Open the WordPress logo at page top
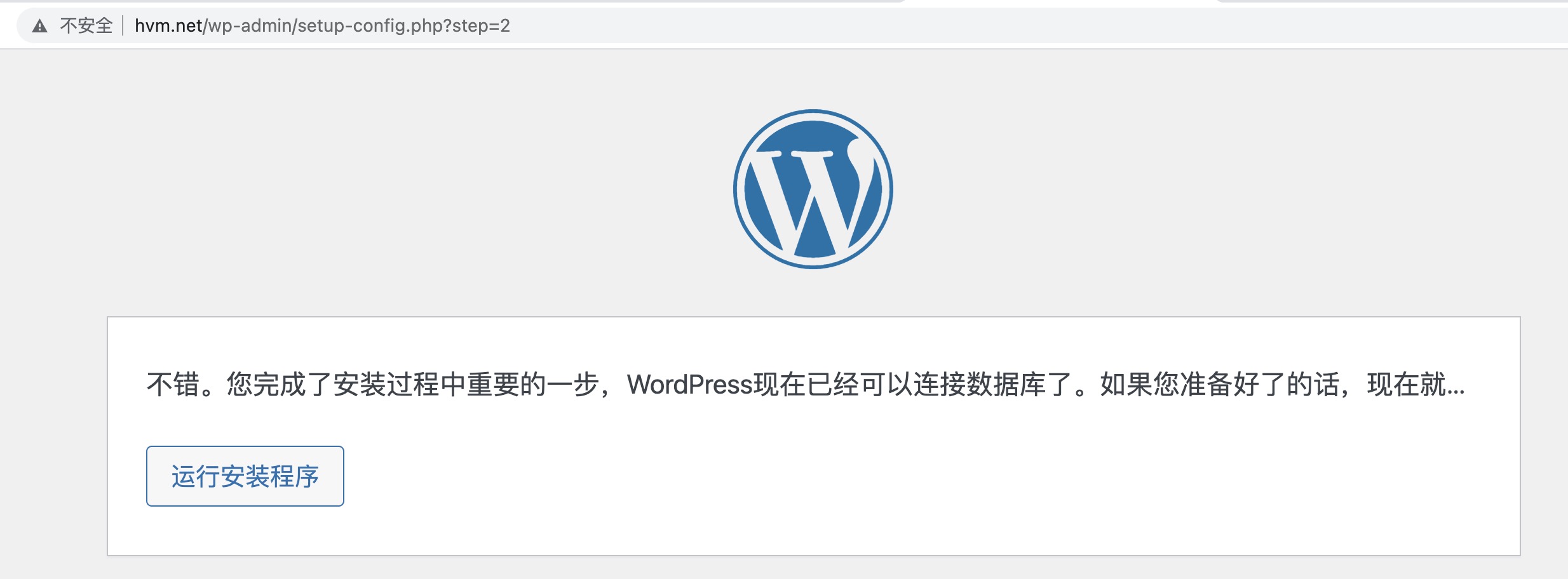The width and height of the screenshot is (1568, 579). pos(813,189)
